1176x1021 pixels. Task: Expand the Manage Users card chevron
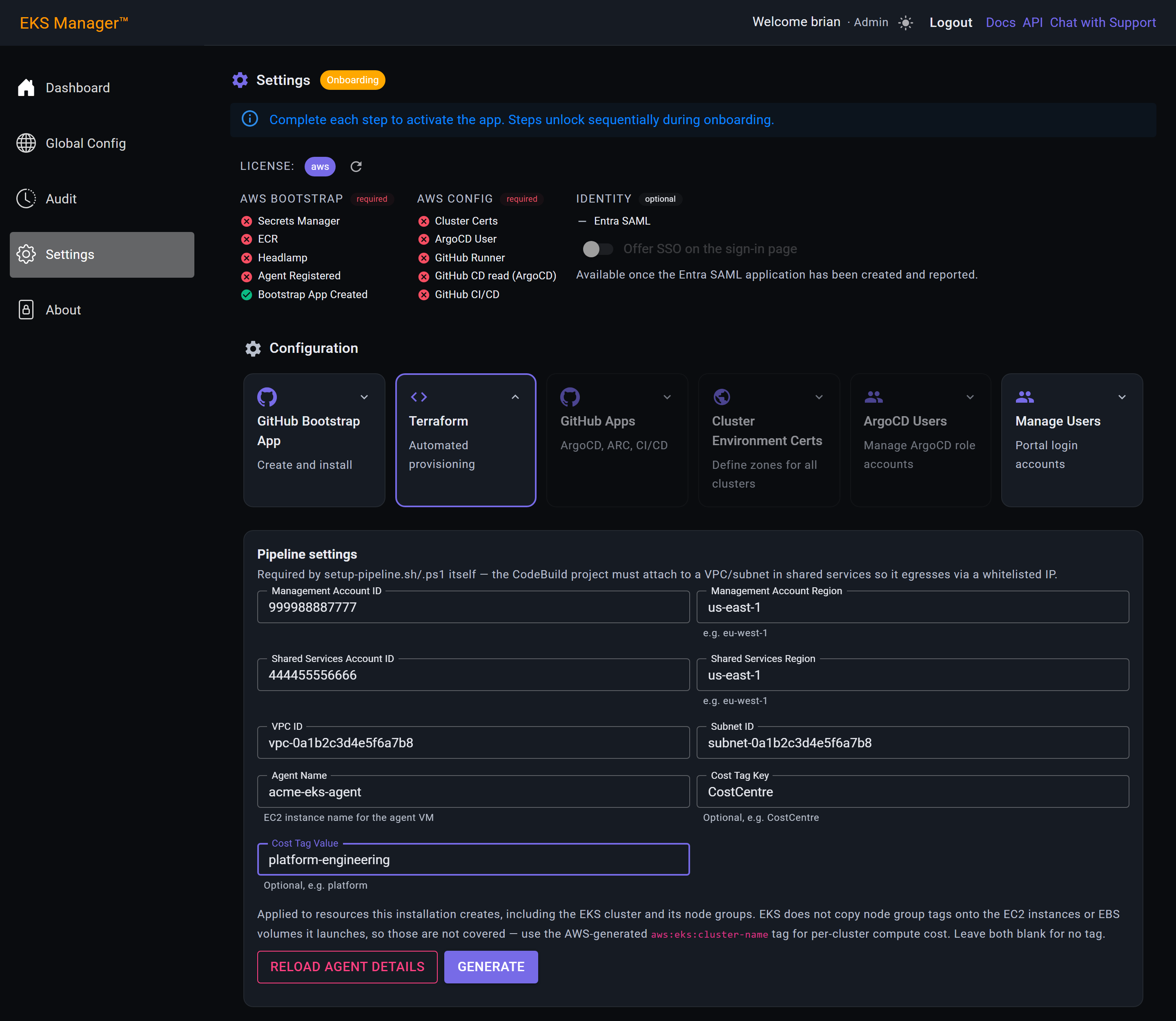1122,397
